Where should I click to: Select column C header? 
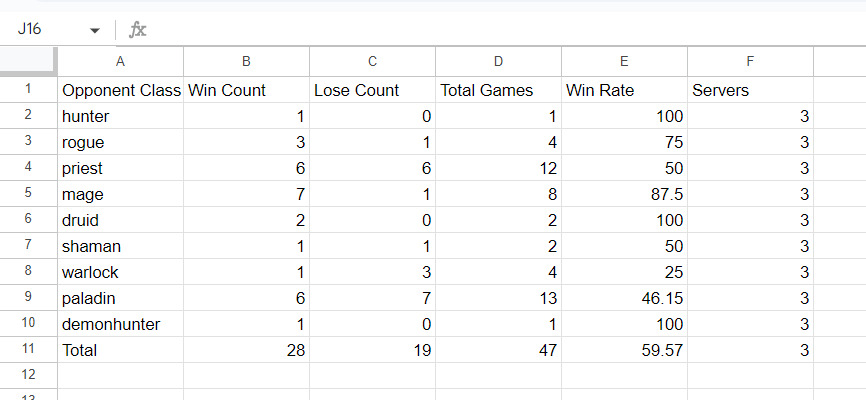coord(372,61)
